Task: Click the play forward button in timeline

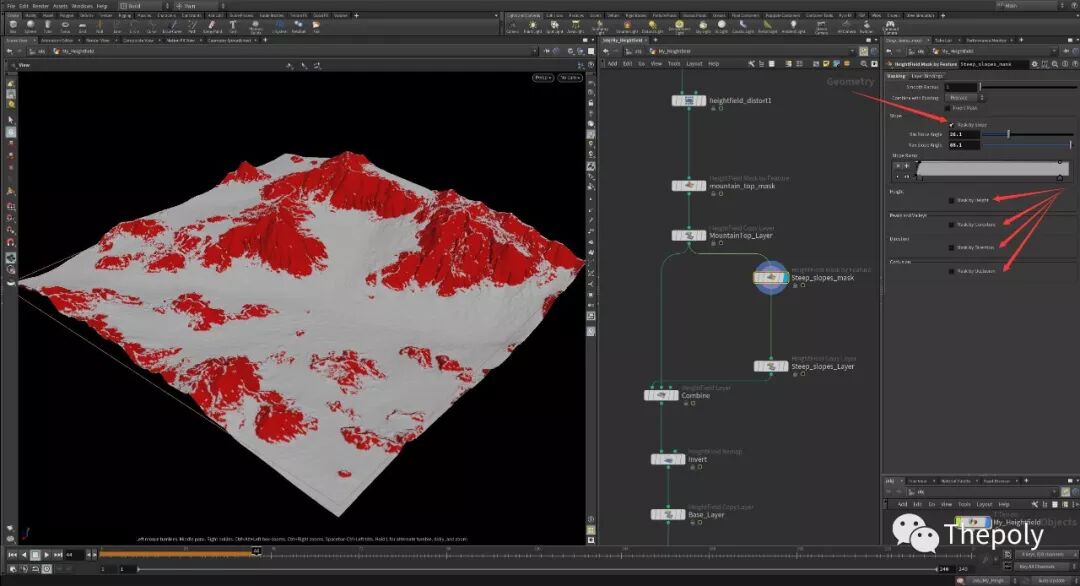Action: 46,554
